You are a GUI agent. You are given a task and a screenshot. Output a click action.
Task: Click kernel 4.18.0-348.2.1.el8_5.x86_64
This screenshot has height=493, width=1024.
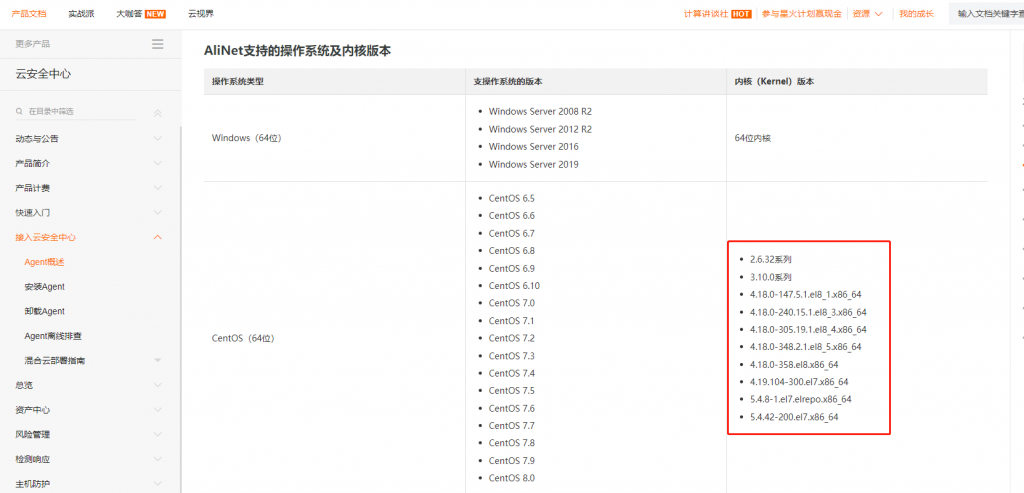805,347
